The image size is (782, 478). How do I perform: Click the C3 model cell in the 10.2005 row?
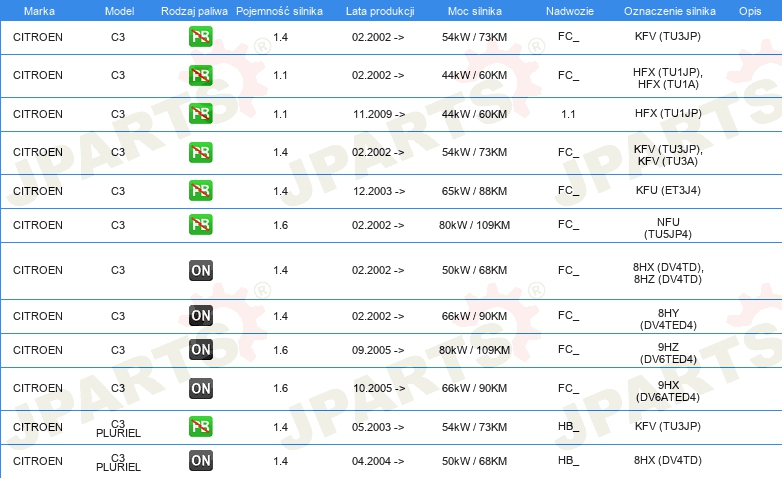tap(118, 388)
